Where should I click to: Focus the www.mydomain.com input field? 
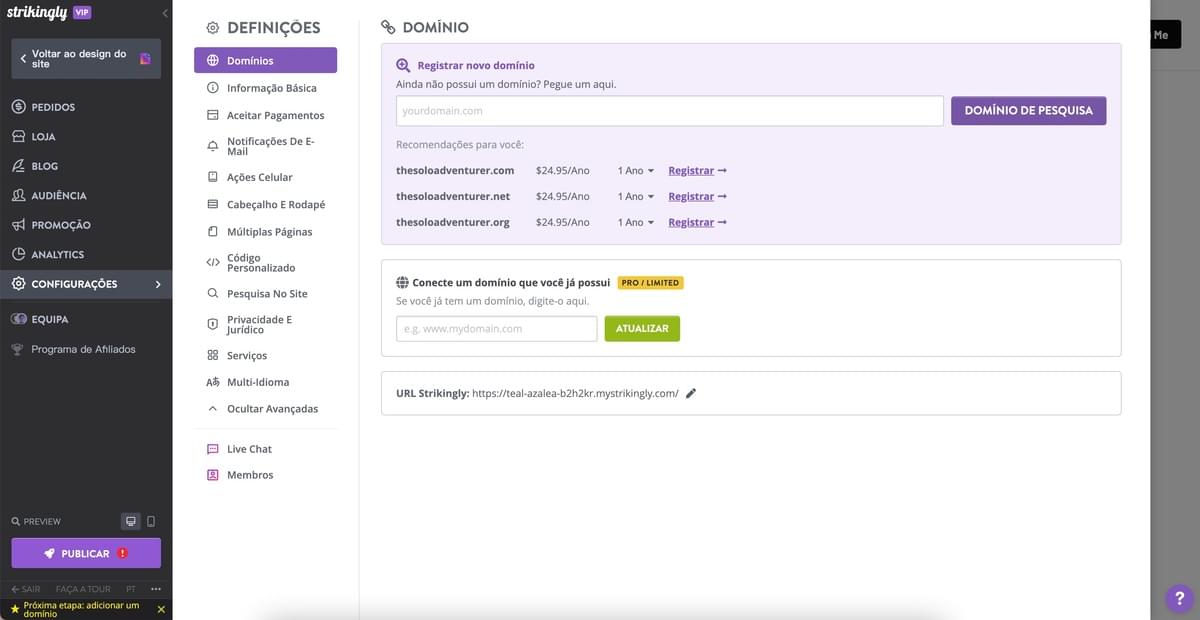[497, 329]
